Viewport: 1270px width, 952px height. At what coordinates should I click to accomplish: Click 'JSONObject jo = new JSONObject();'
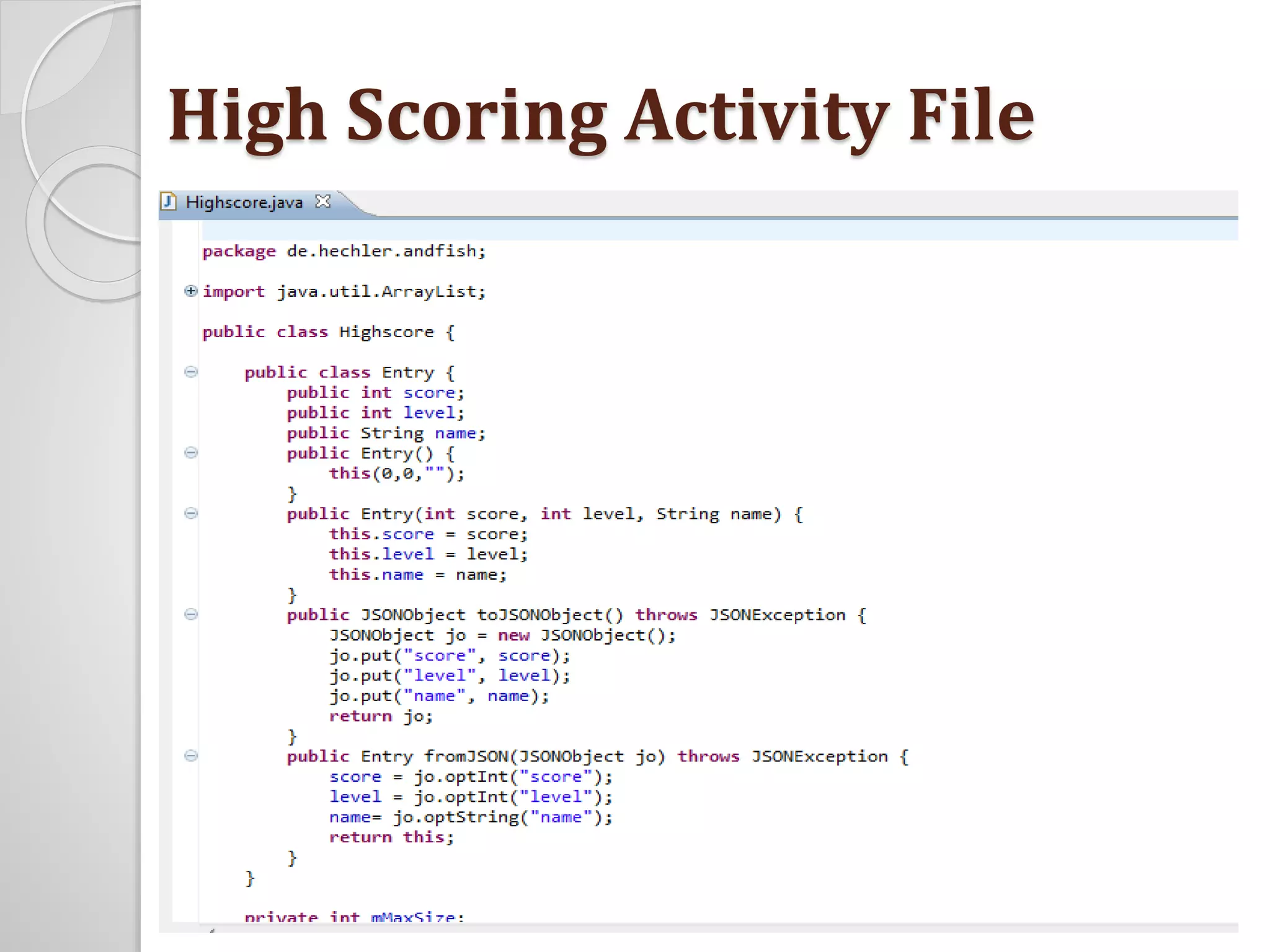coord(502,635)
